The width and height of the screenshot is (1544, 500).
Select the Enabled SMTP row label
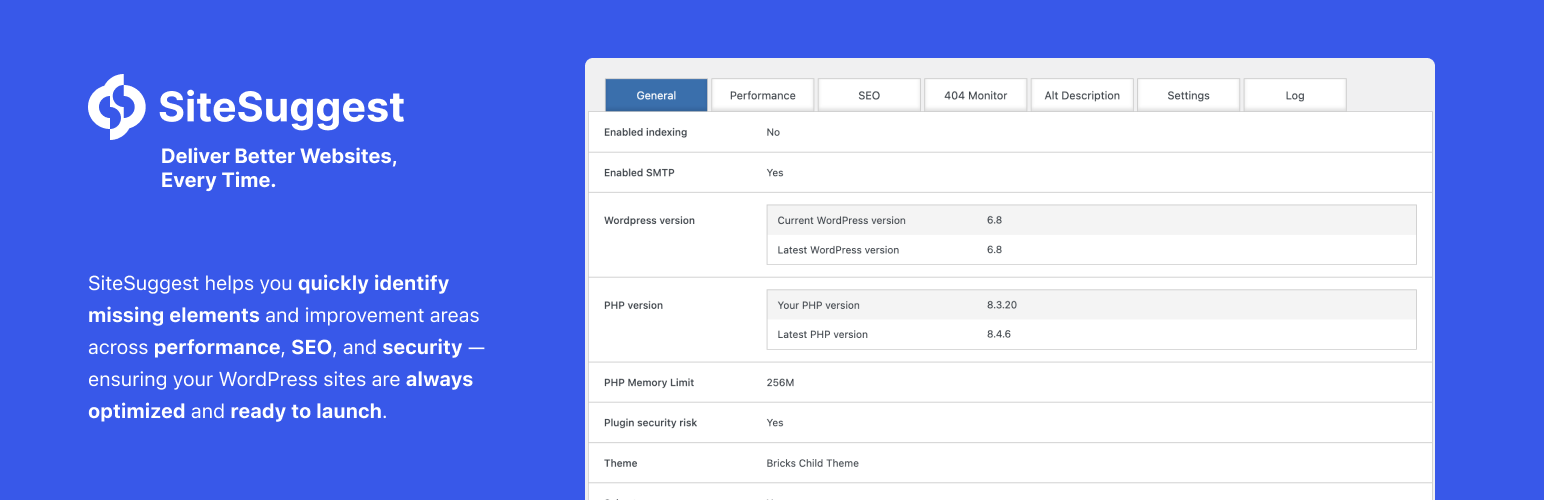tap(639, 172)
